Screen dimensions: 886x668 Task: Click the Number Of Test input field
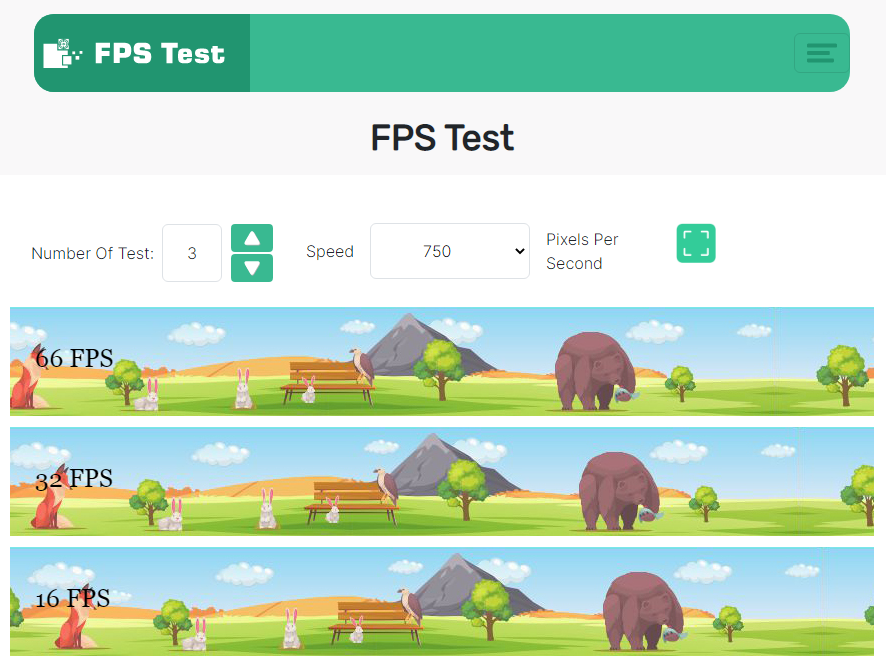tap(192, 253)
